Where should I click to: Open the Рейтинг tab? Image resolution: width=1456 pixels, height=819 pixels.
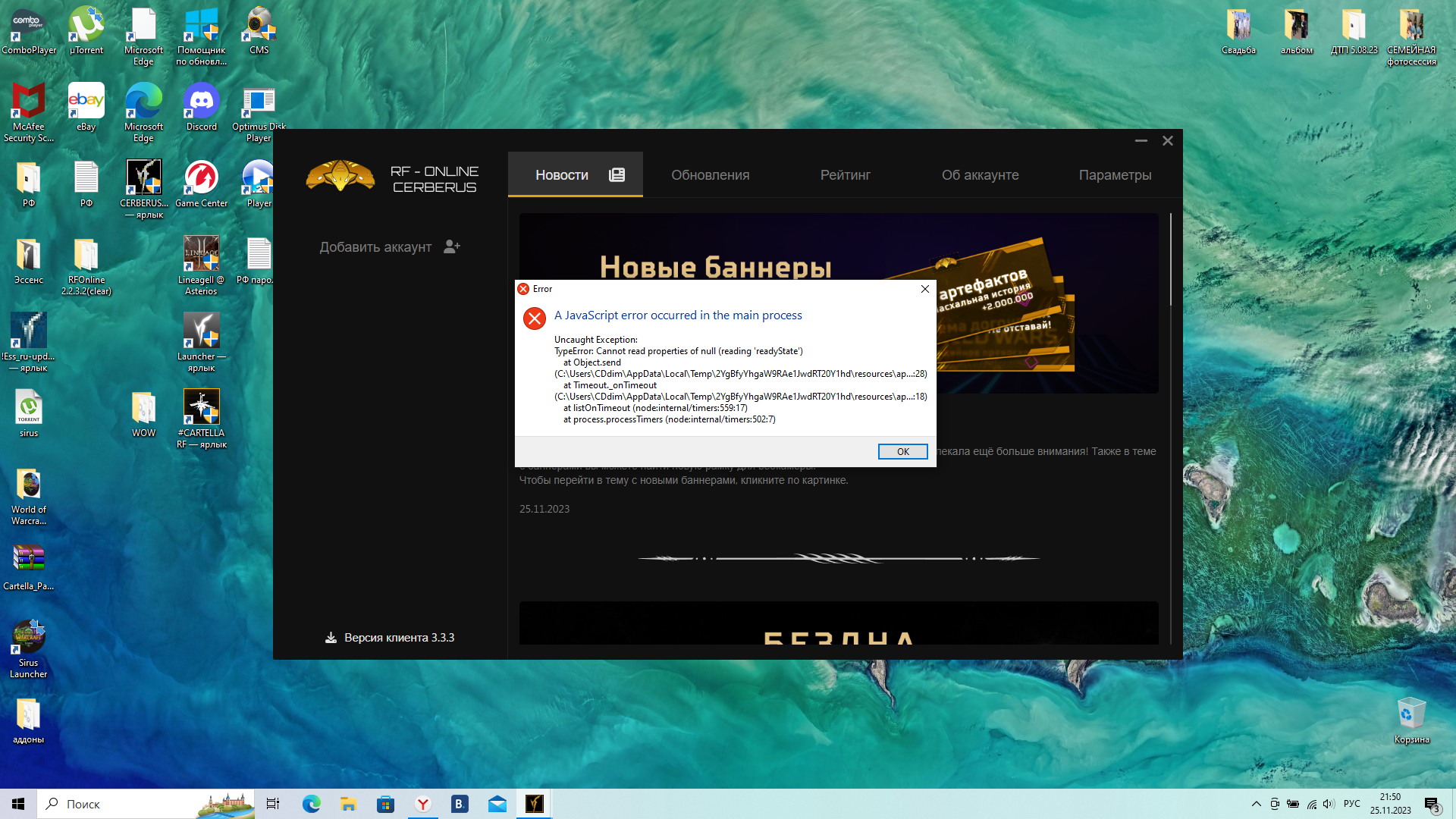pyautogui.click(x=845, y=175)
